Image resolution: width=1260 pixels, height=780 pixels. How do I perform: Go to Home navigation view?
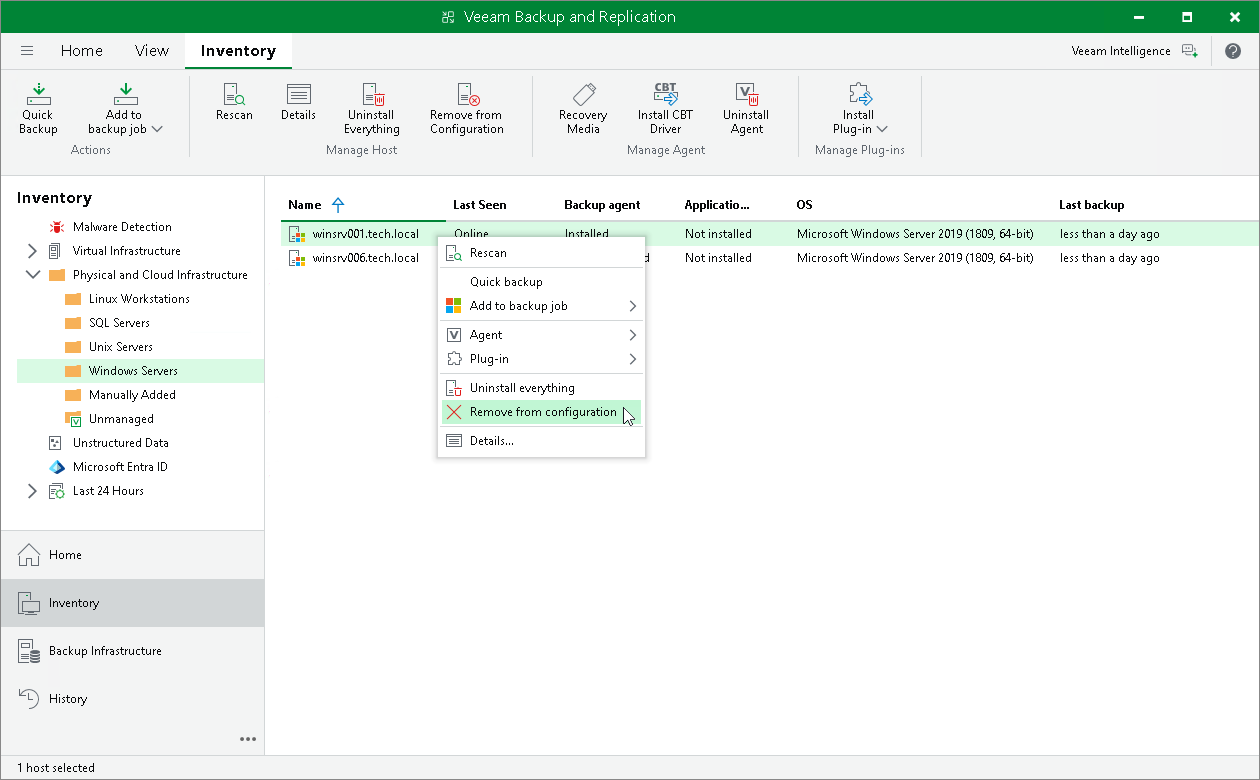tap(132, 555)
